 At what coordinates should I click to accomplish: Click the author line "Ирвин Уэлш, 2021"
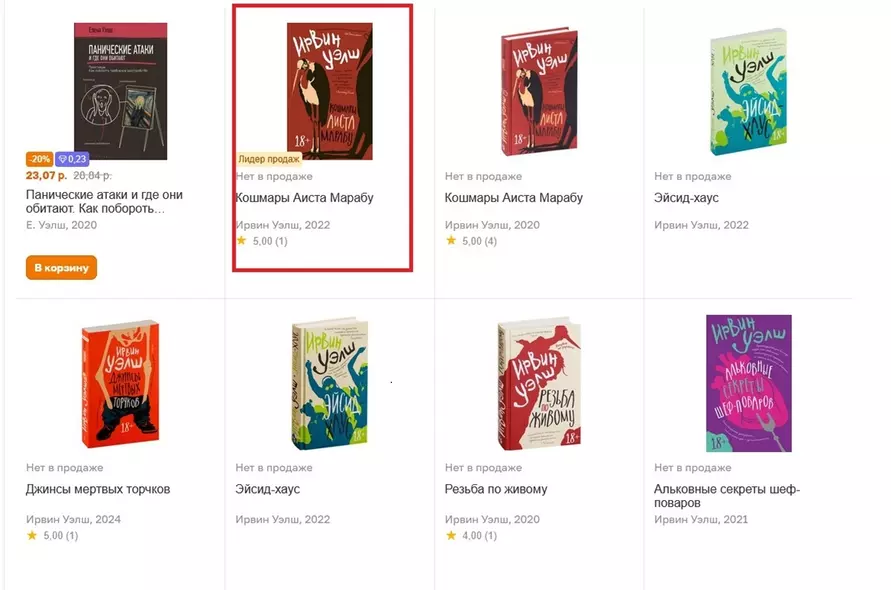coord(701,519)
